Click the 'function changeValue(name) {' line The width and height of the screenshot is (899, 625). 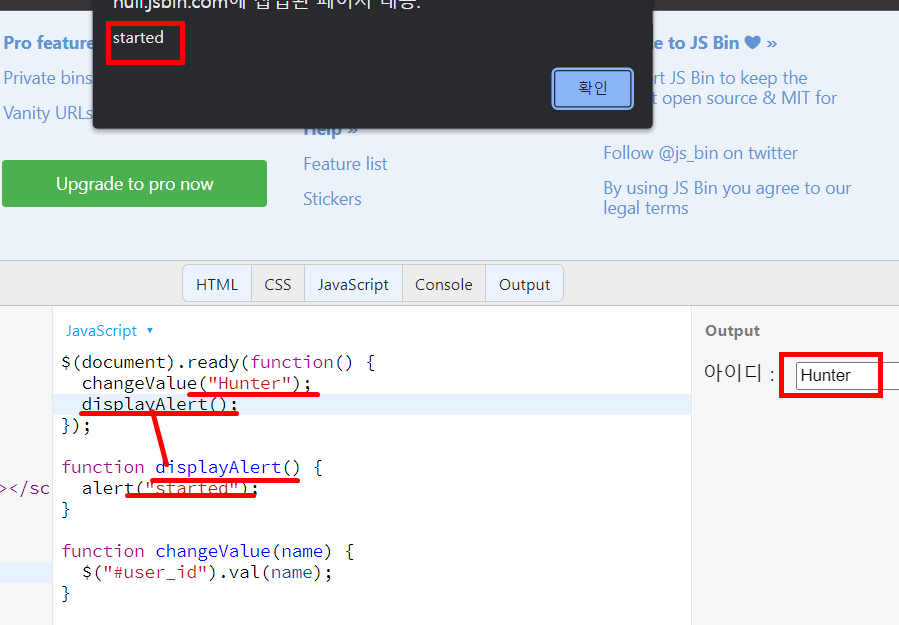tap(208, 551)
